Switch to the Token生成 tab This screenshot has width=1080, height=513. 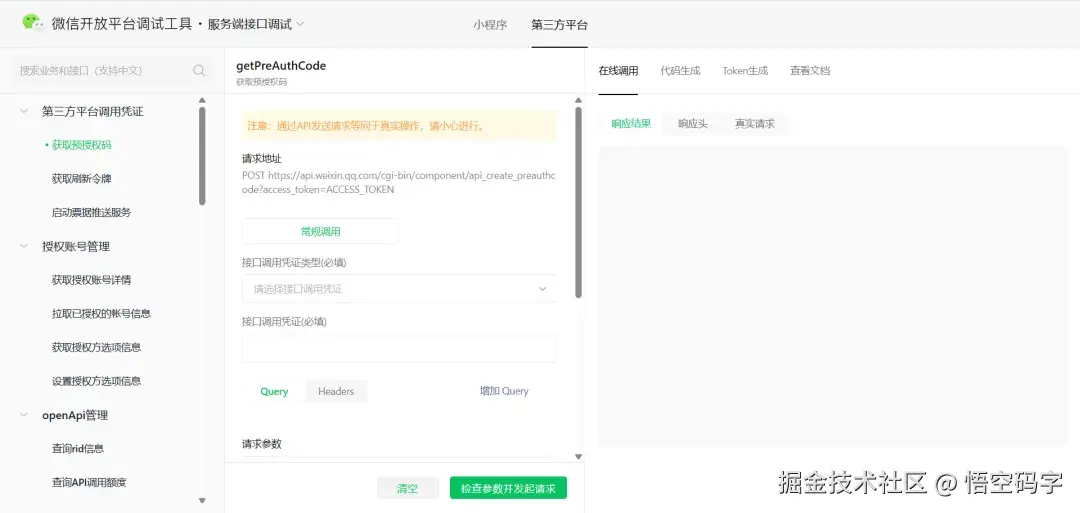[745, 70]
